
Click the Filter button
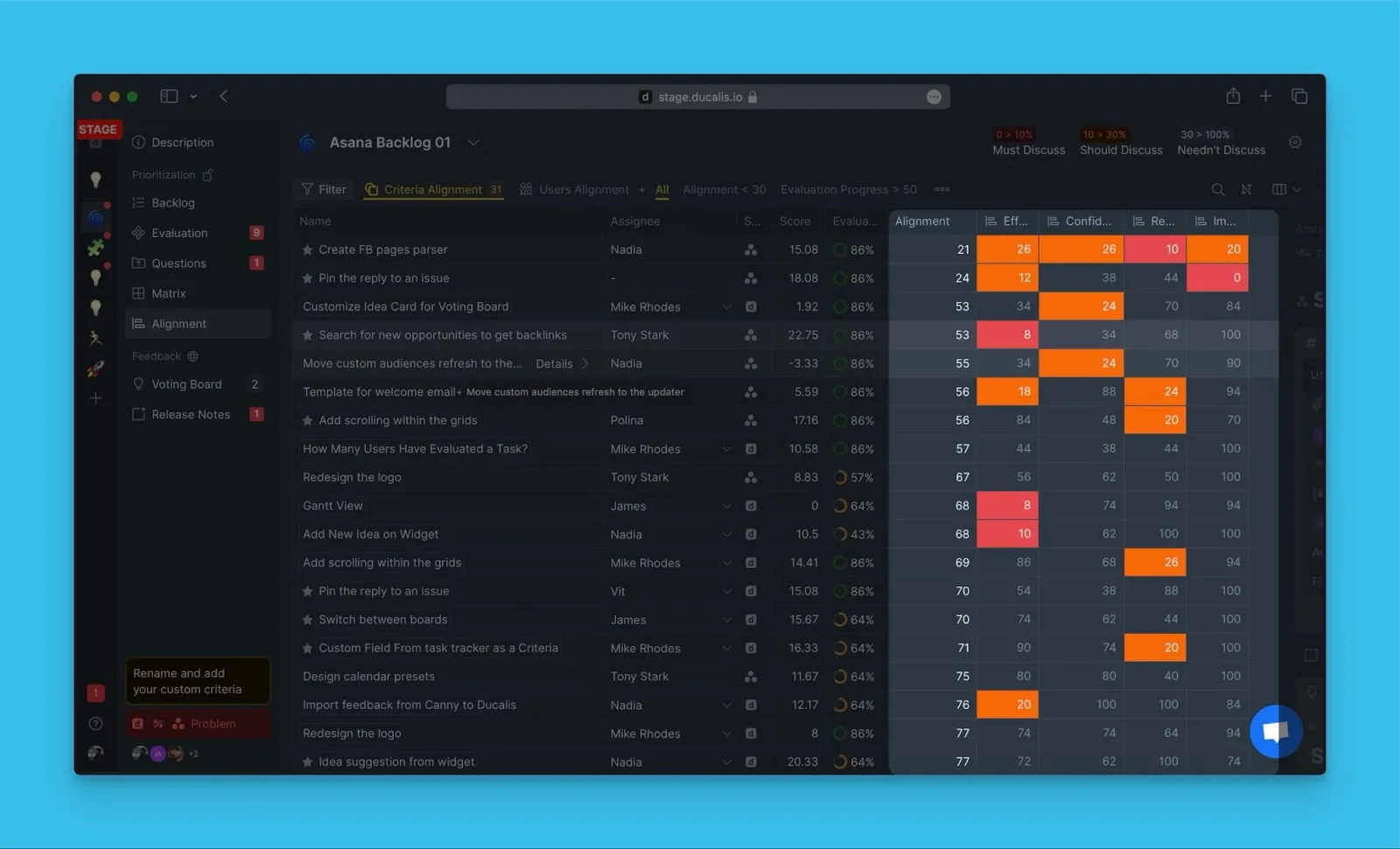click(323, 190)
